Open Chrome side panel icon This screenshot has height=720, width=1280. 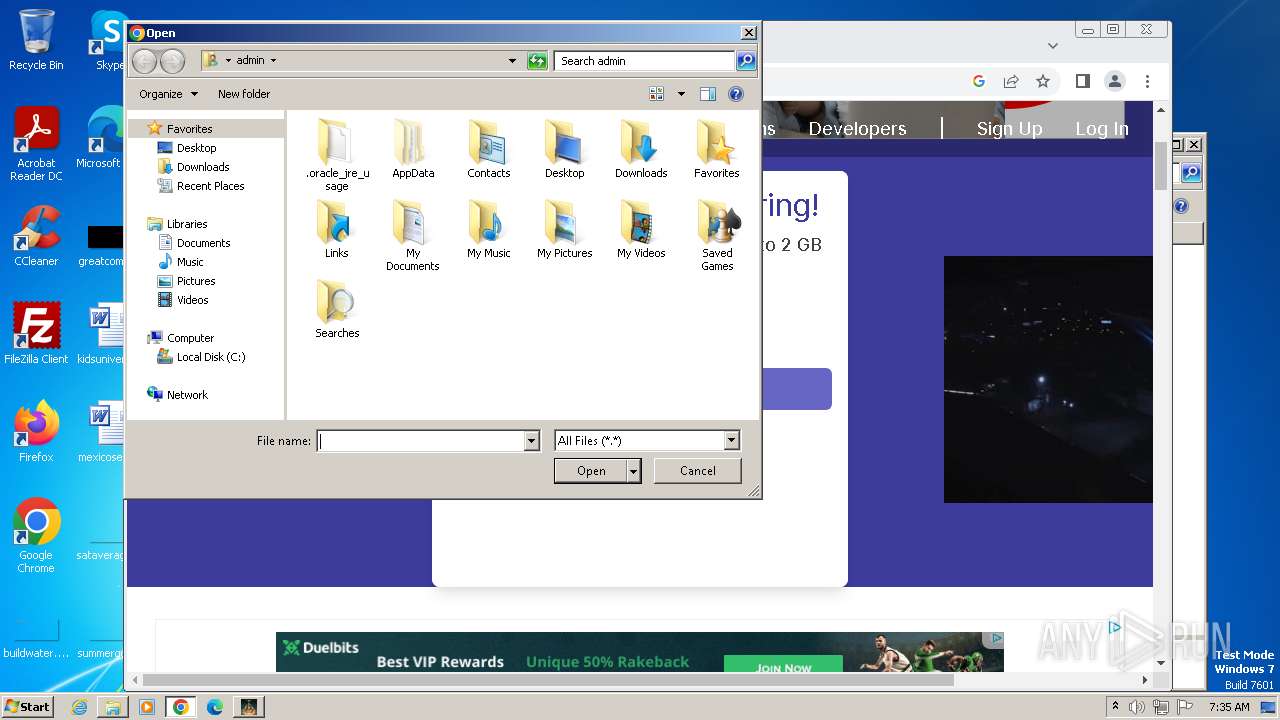[1082, 81]
